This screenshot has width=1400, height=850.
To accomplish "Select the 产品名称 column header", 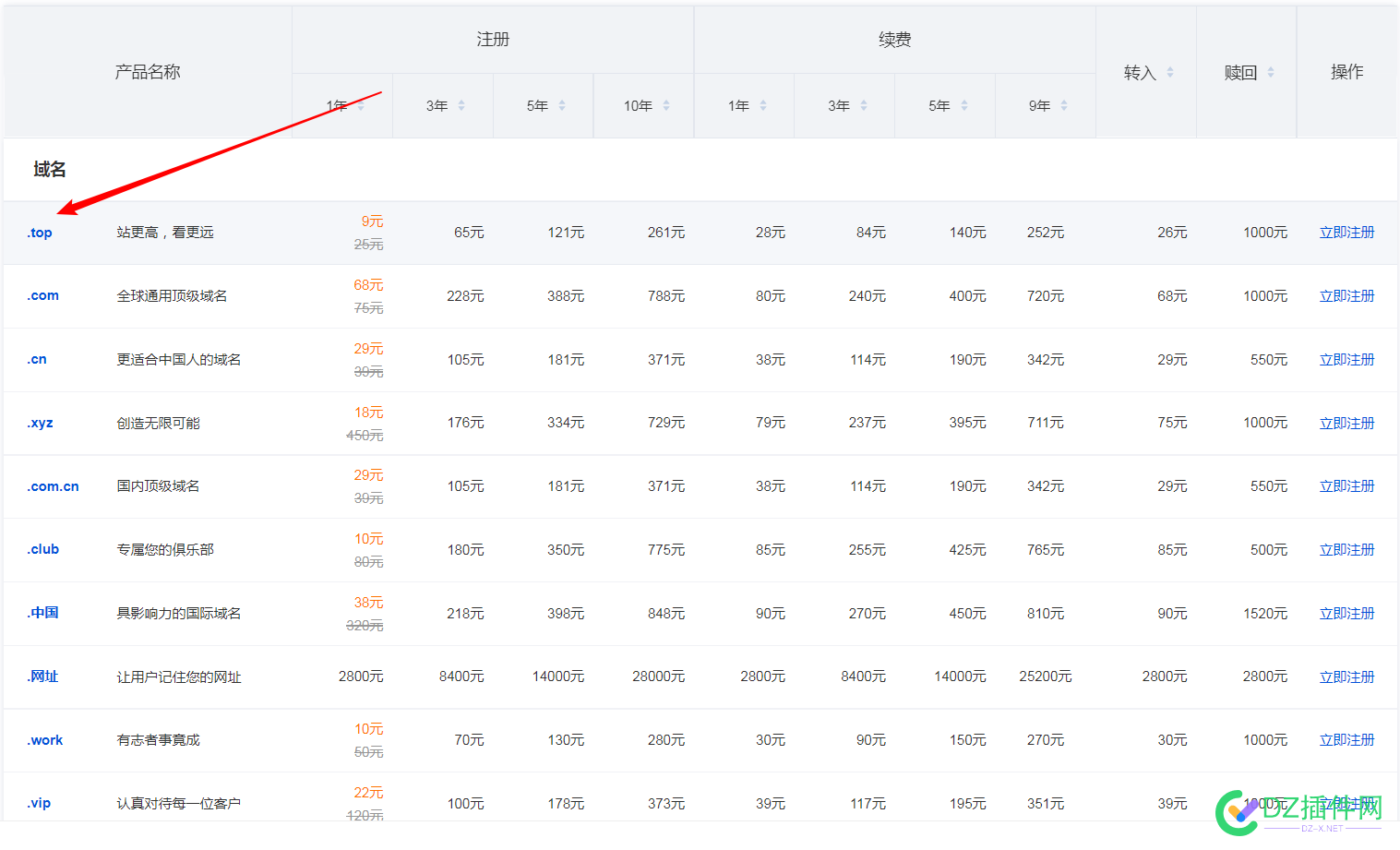I will [148, 72].
